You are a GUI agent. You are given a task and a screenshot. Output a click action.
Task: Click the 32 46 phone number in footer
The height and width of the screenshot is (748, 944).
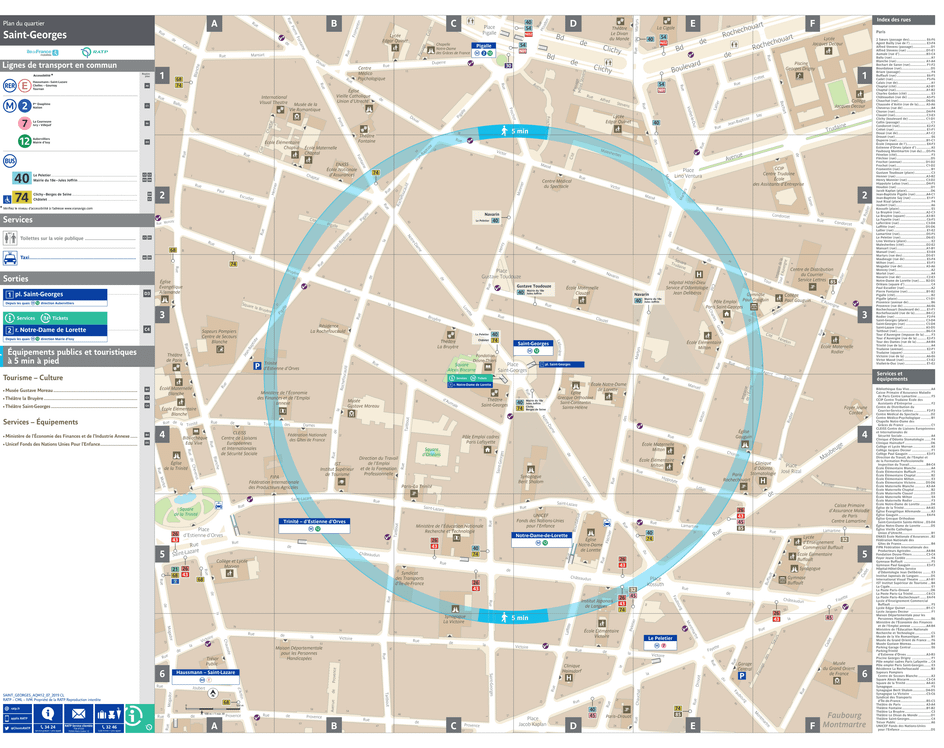109,727
